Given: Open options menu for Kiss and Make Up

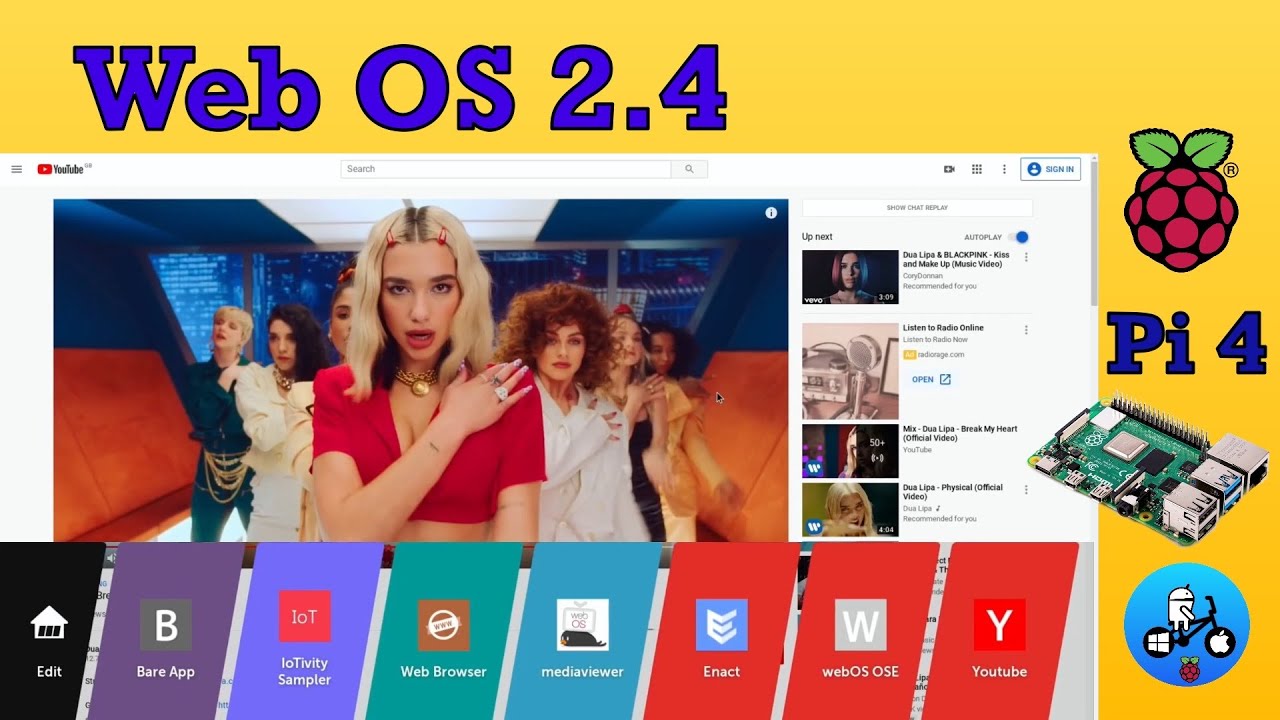Looking at the screenshot, I should tap(1026, 257).
